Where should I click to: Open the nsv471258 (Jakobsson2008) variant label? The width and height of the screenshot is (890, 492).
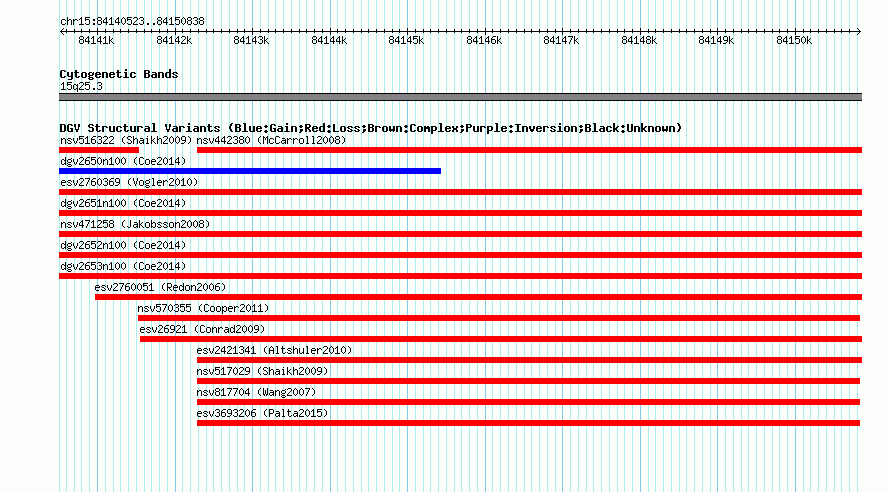(x=135, y=224)
